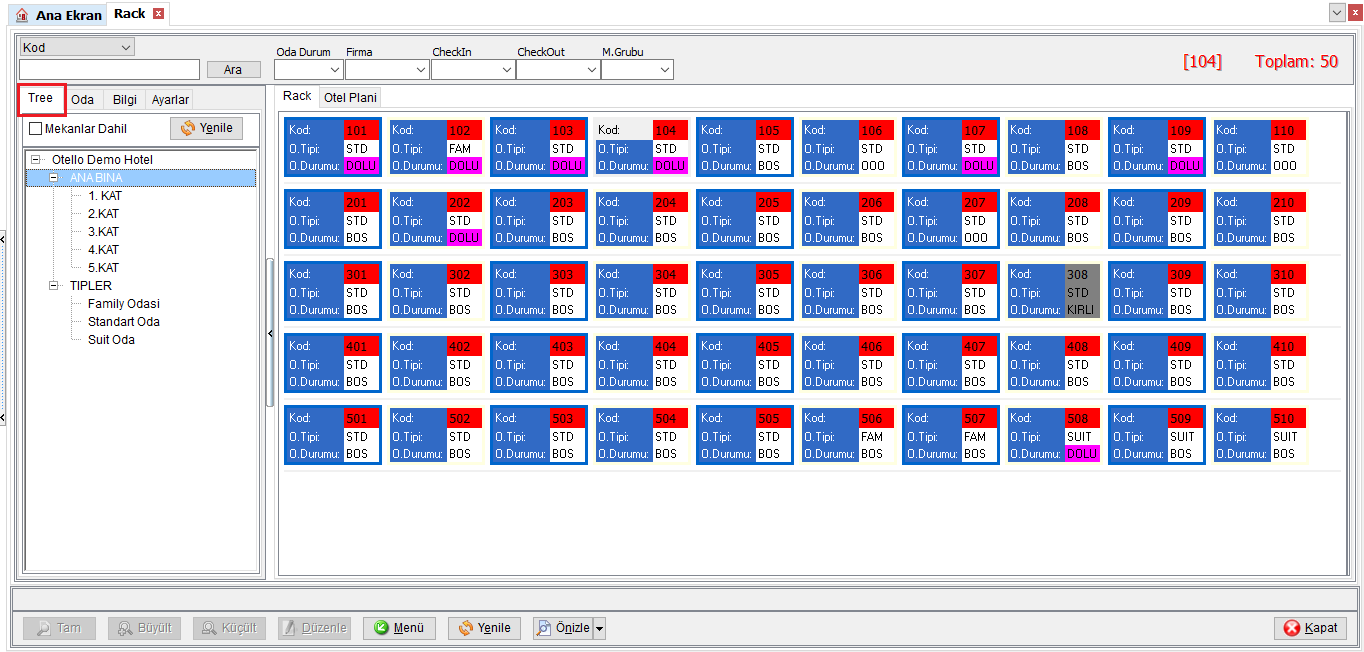Open the Ana Ekran home tab

[59, 15]
